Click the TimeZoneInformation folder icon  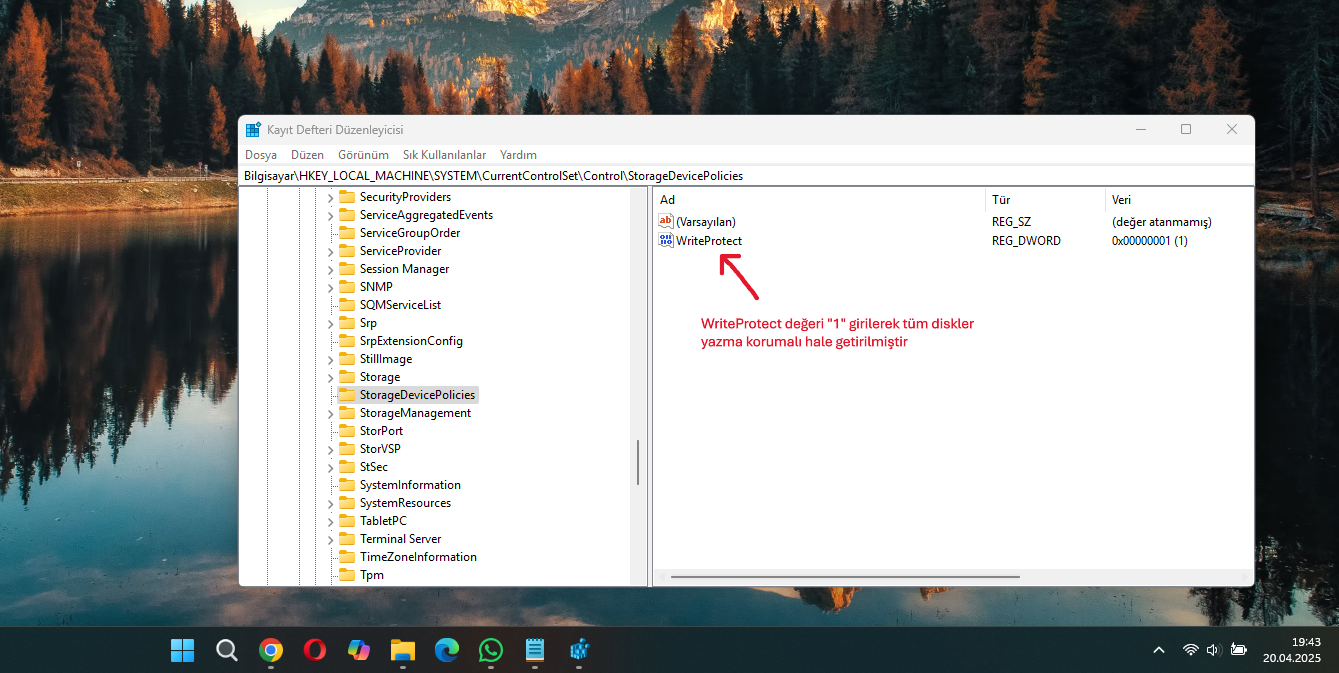point(347,557)
